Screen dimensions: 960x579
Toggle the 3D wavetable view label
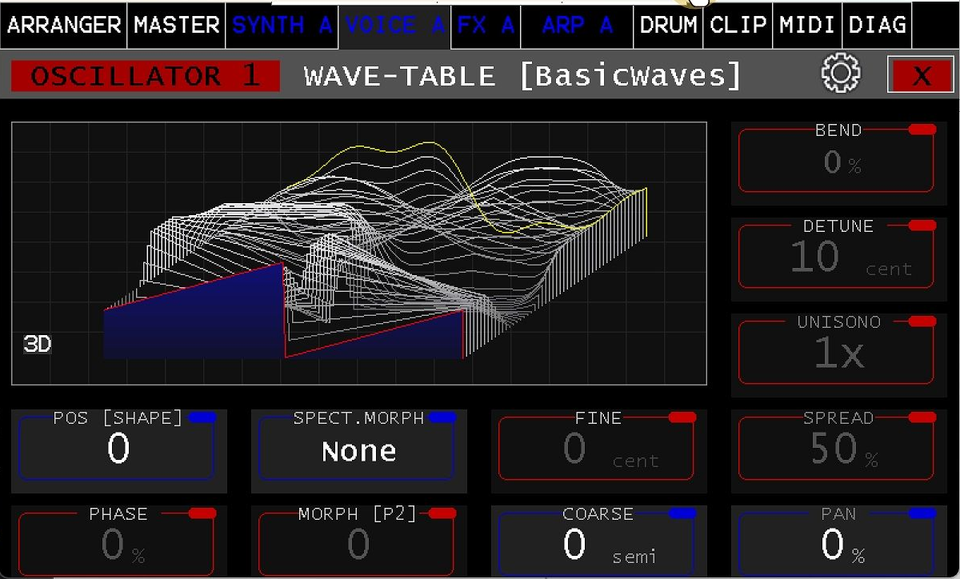pyautogui.click(x=37, y=345)
